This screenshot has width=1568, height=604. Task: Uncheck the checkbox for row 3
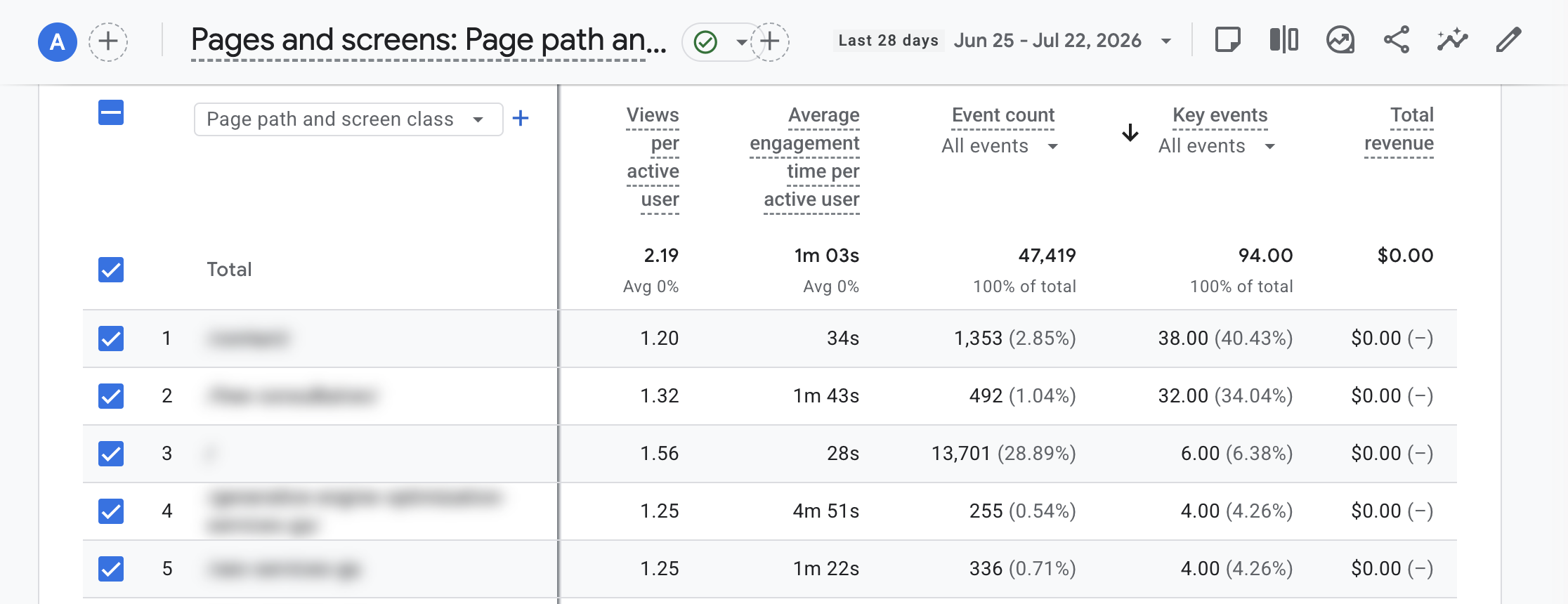click(x=111, y=454)
